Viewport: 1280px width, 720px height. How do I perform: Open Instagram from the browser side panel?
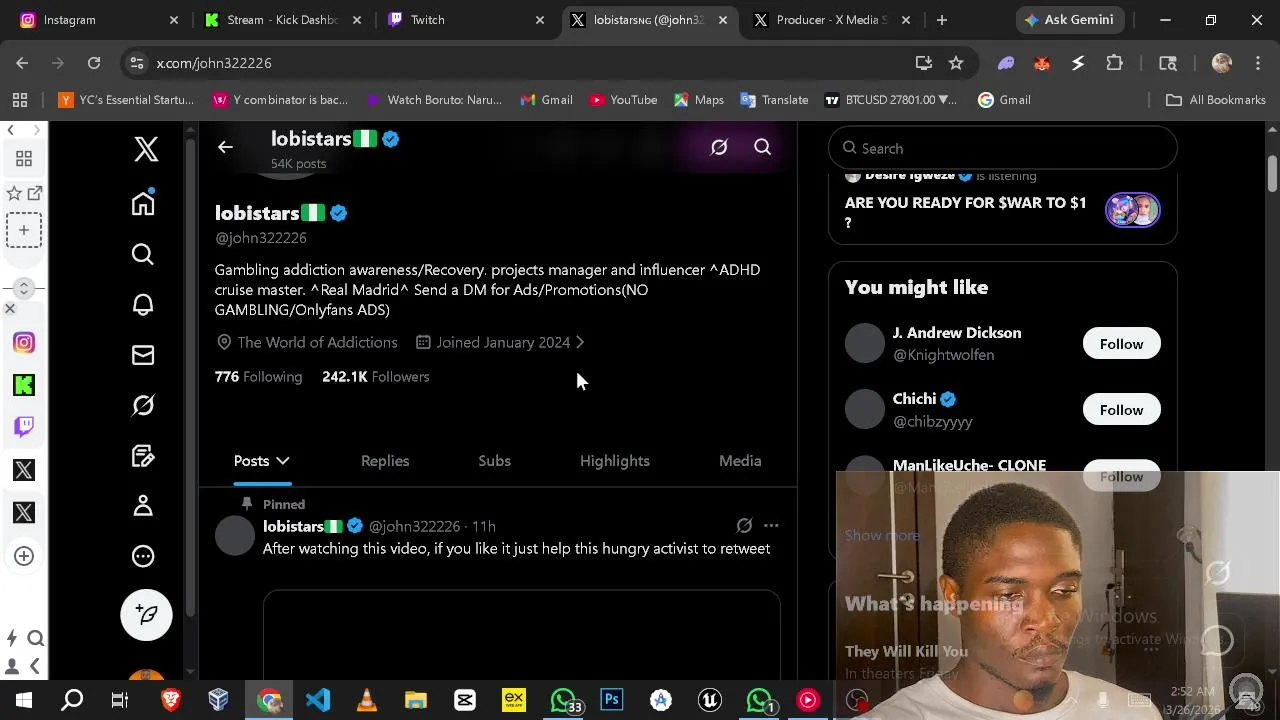pos(24,343)
